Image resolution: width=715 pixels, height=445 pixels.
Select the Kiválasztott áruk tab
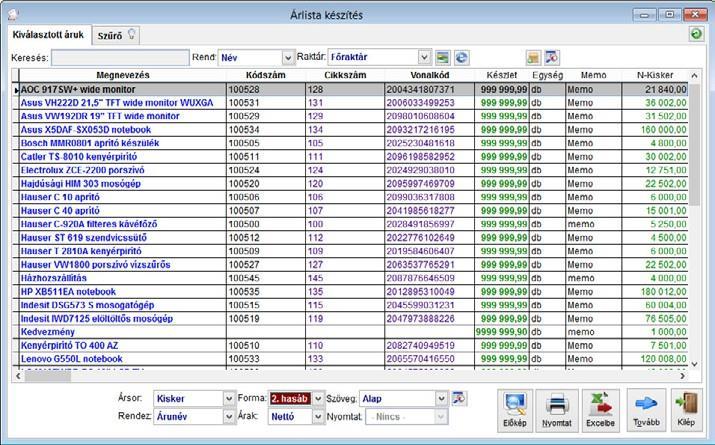pyautogui.click(x=48, y=35)
